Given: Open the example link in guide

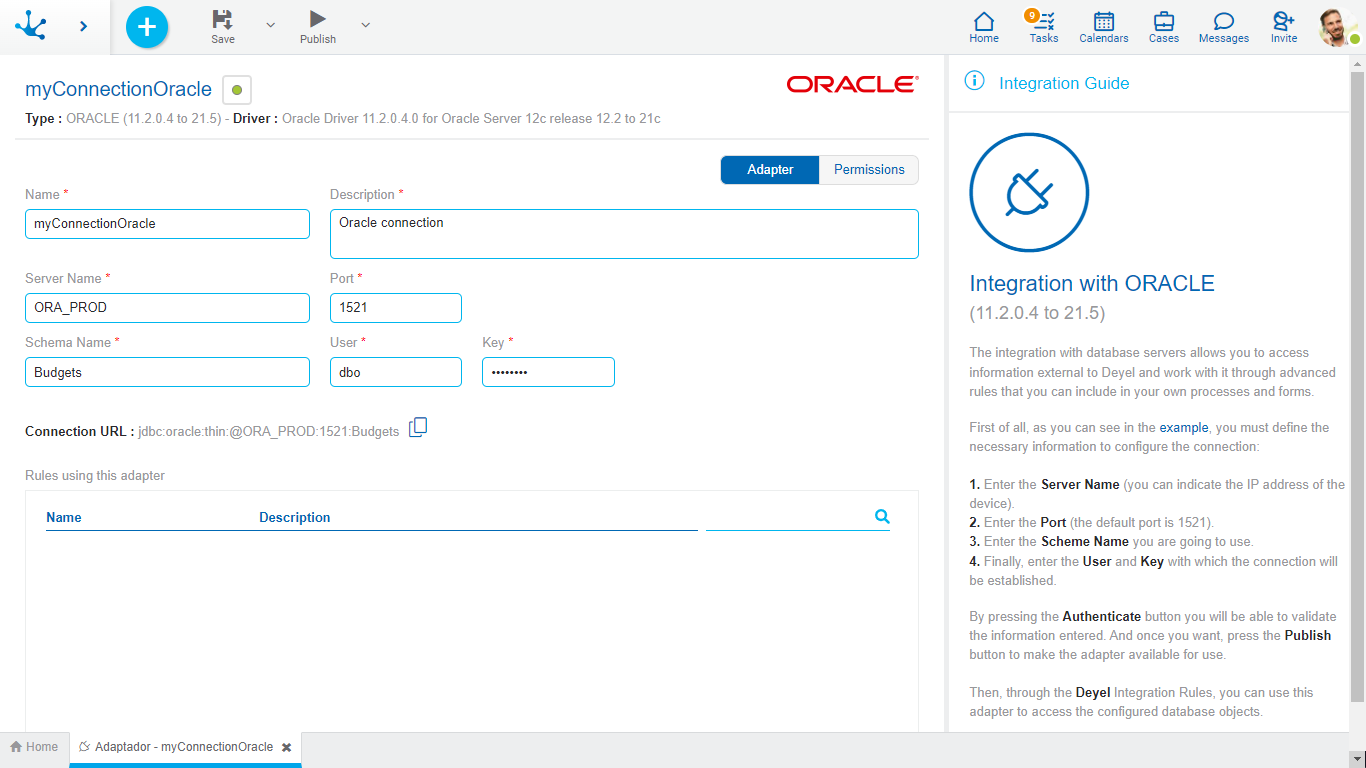Looking at the screenshot, I should [1183, 428].
